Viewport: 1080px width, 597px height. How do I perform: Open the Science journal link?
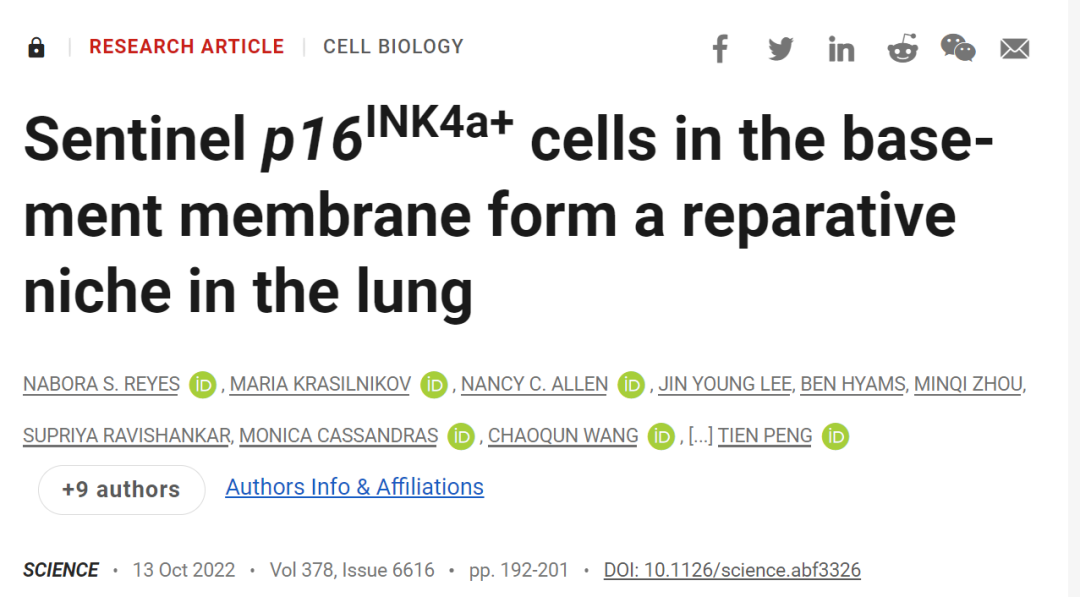point(61,570)
